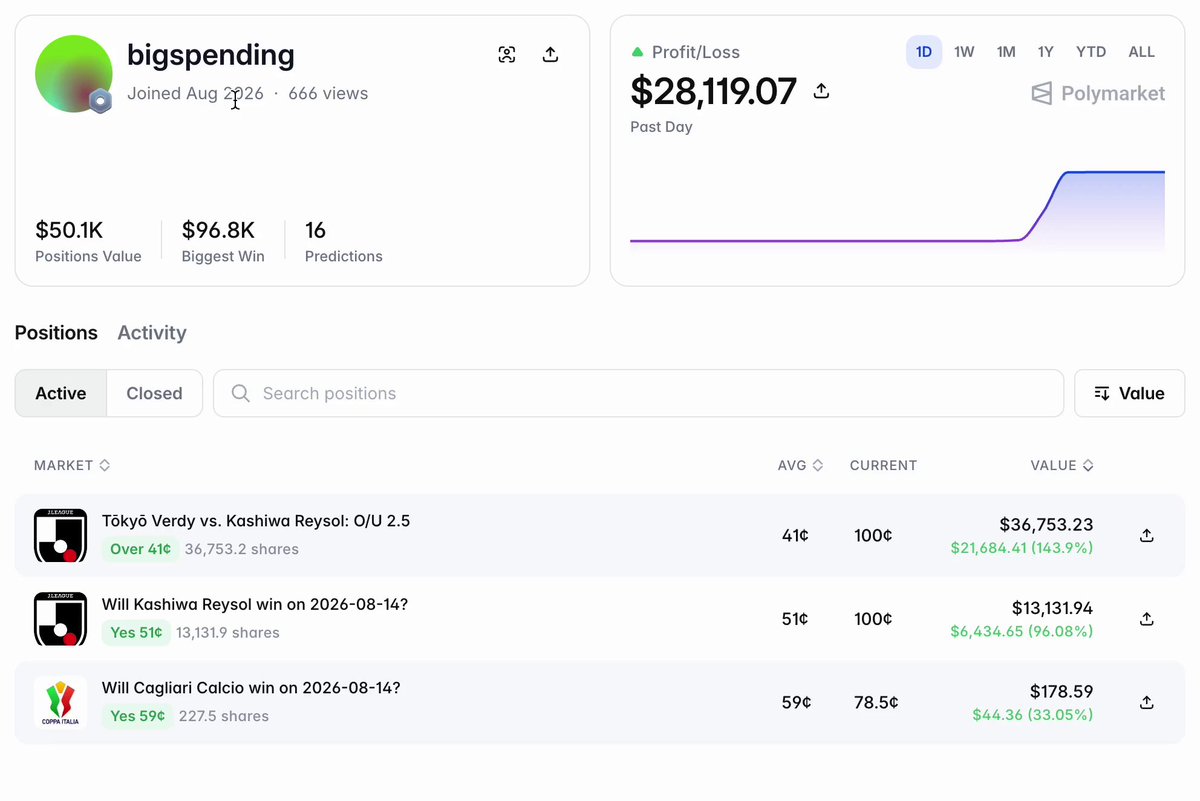Switch to the Activity tab

pyautogui.click(x=152, y=333)
